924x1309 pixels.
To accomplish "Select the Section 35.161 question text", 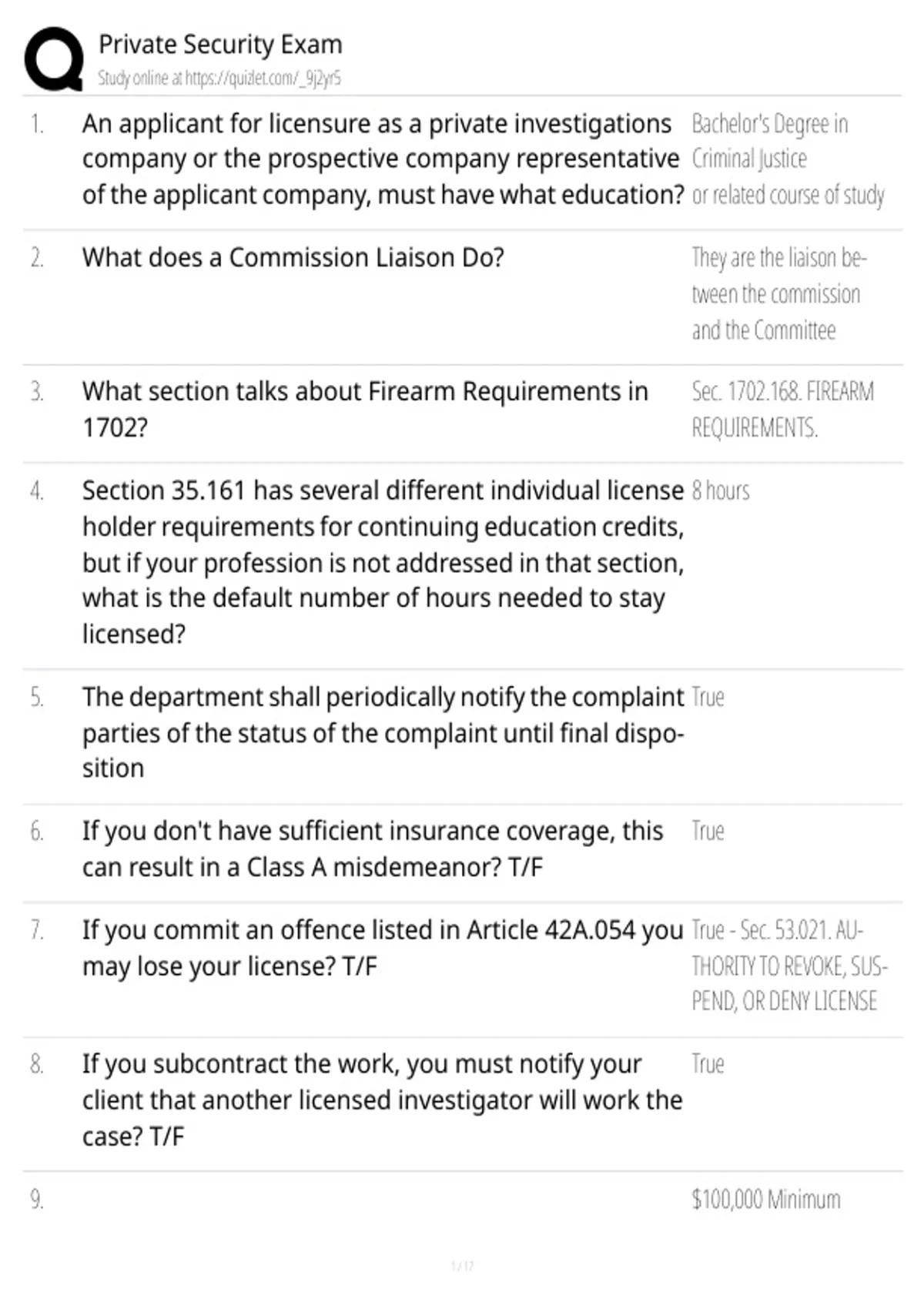I will point(383,562).
